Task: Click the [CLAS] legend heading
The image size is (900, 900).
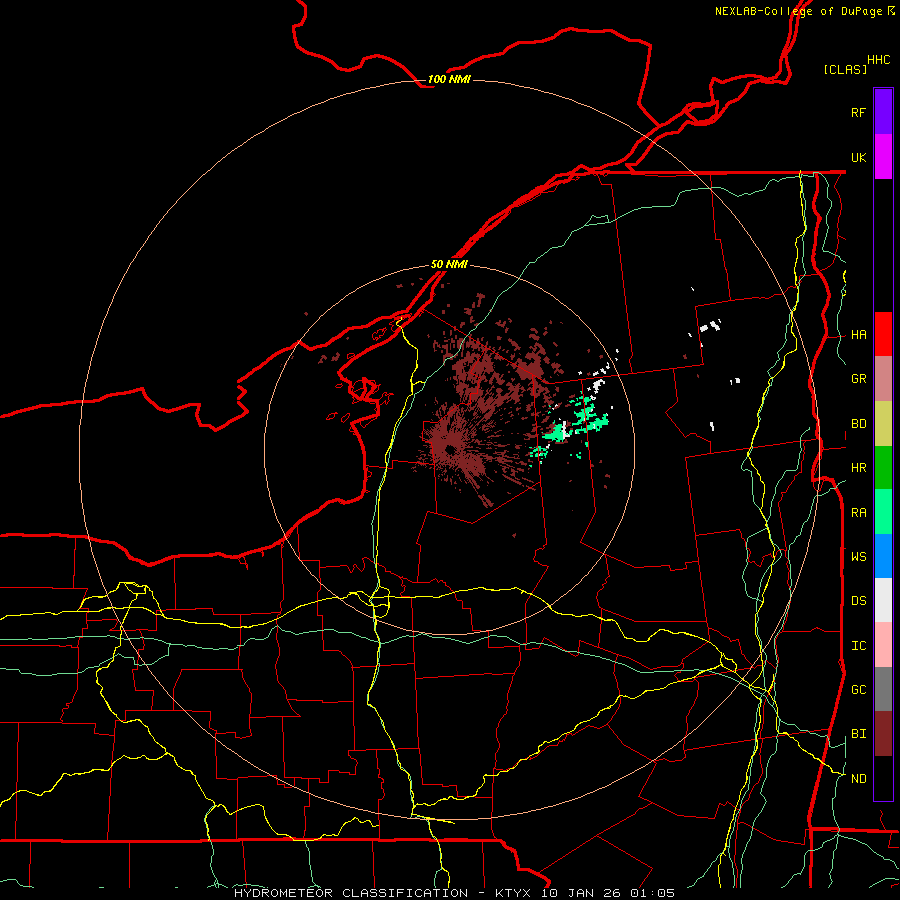Action: [x=845, y=69]
